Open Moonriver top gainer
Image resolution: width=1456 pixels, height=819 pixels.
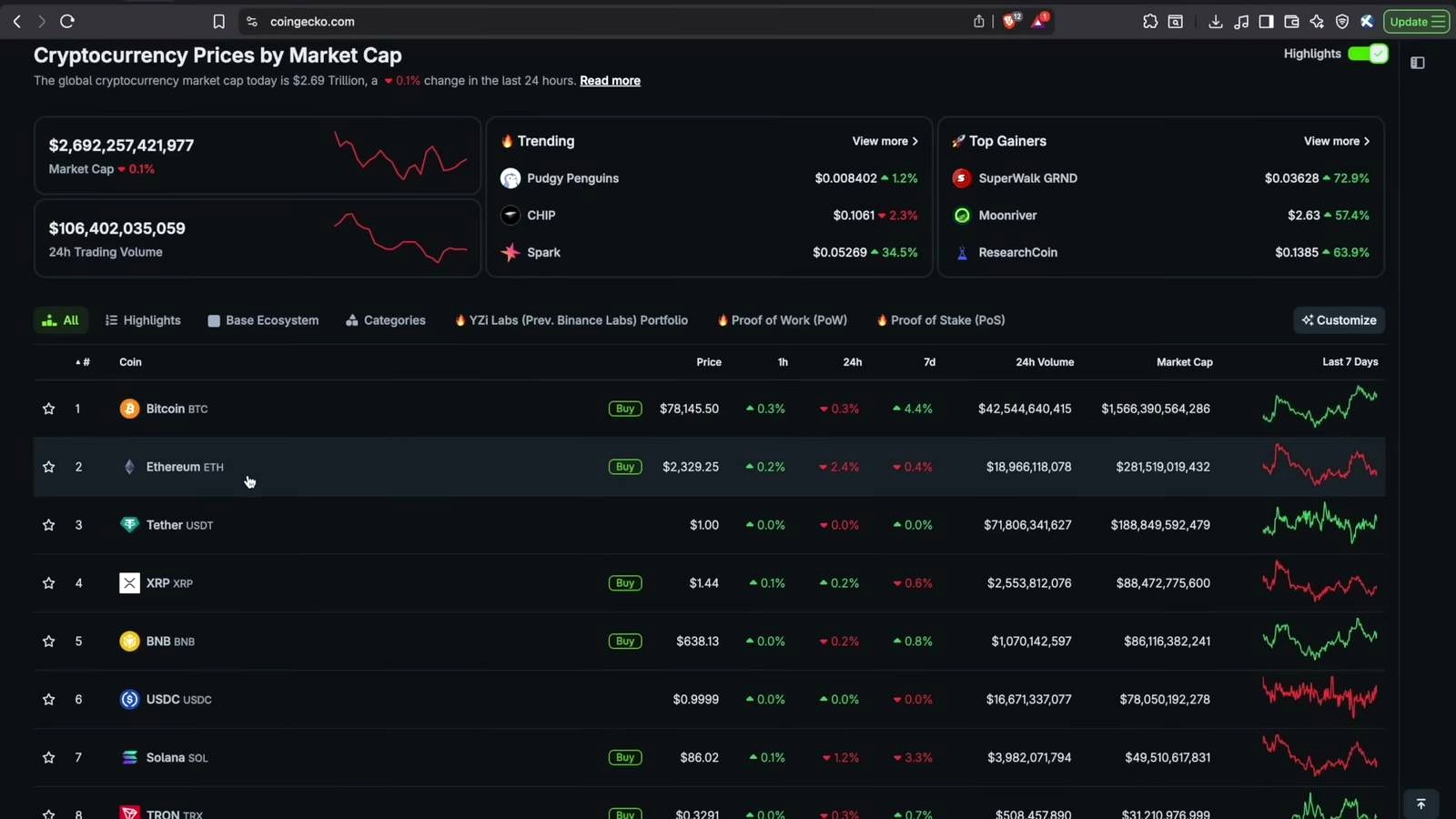tap(1007, 216)
